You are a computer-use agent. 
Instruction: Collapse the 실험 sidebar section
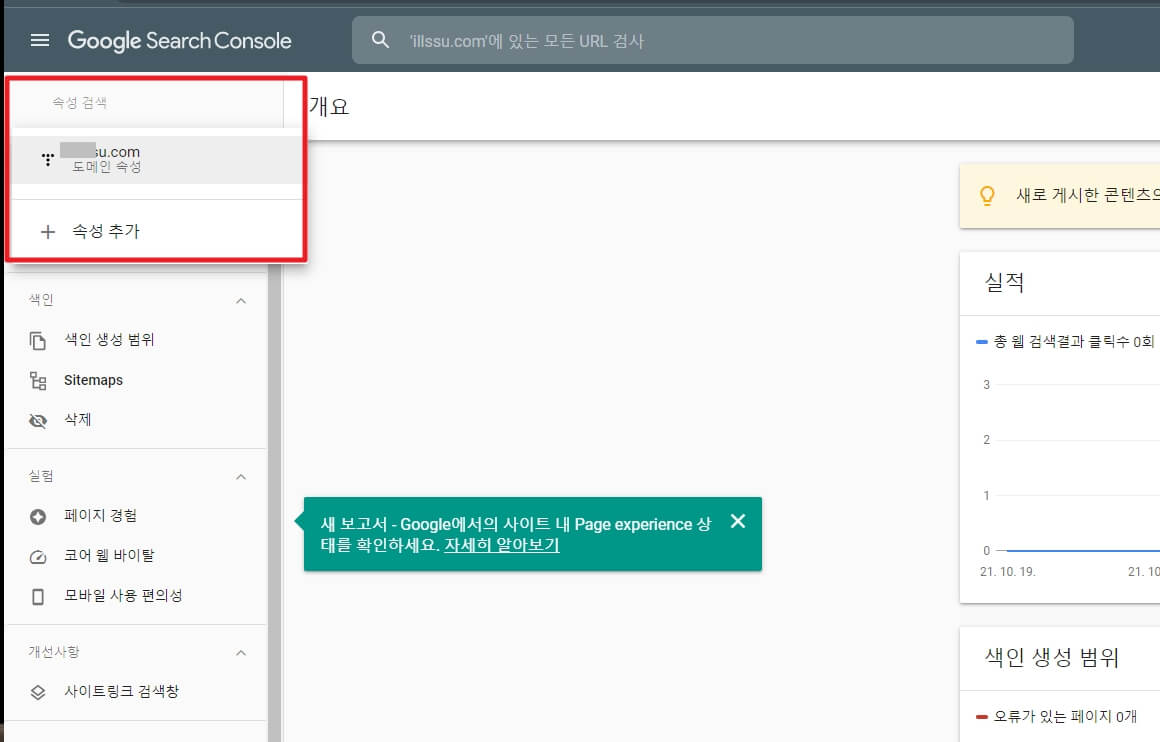tap(240, 476)
